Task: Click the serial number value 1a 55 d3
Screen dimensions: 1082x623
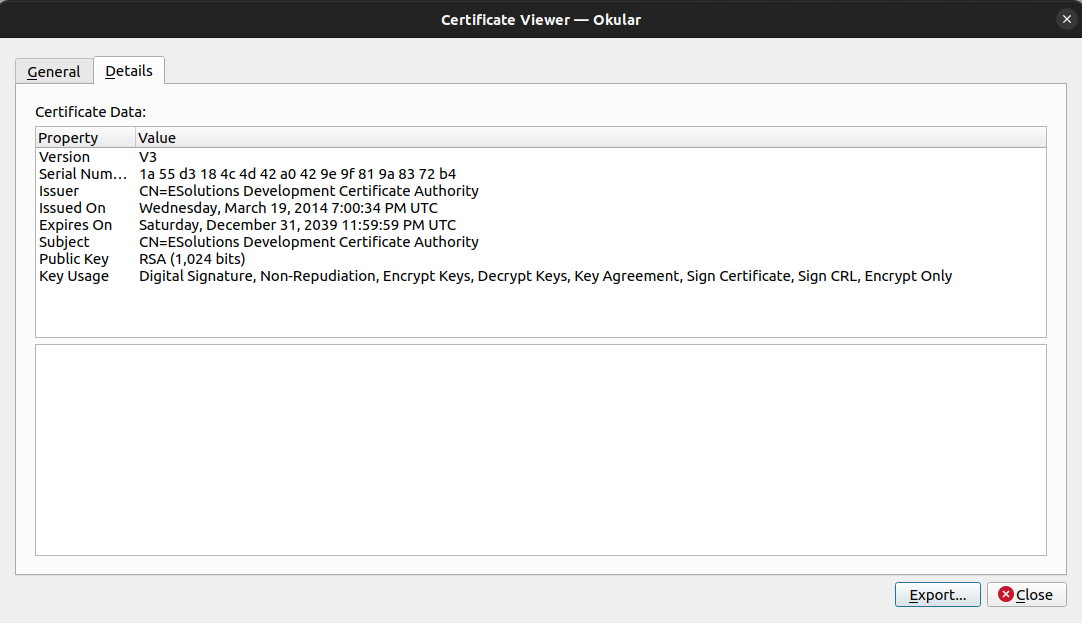Action: (x=297, y=174)
